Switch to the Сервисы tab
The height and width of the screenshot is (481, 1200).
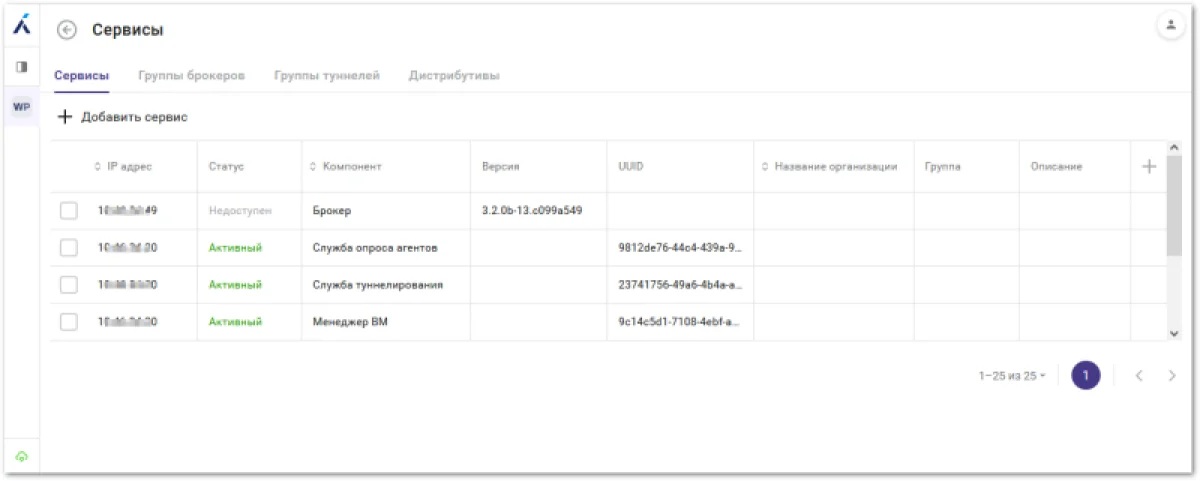pos(81,76)
